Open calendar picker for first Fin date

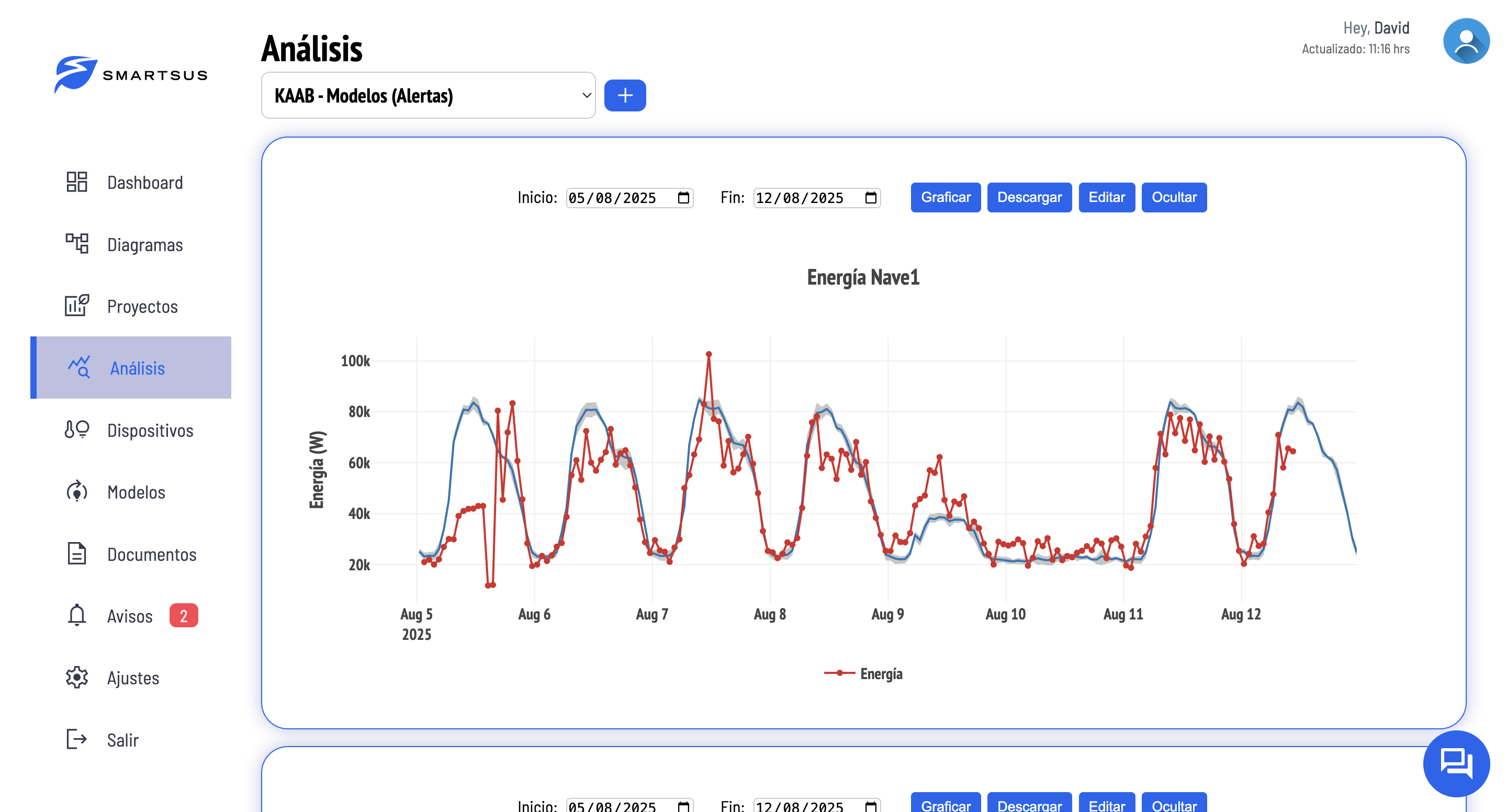click(x=871, y=198)
